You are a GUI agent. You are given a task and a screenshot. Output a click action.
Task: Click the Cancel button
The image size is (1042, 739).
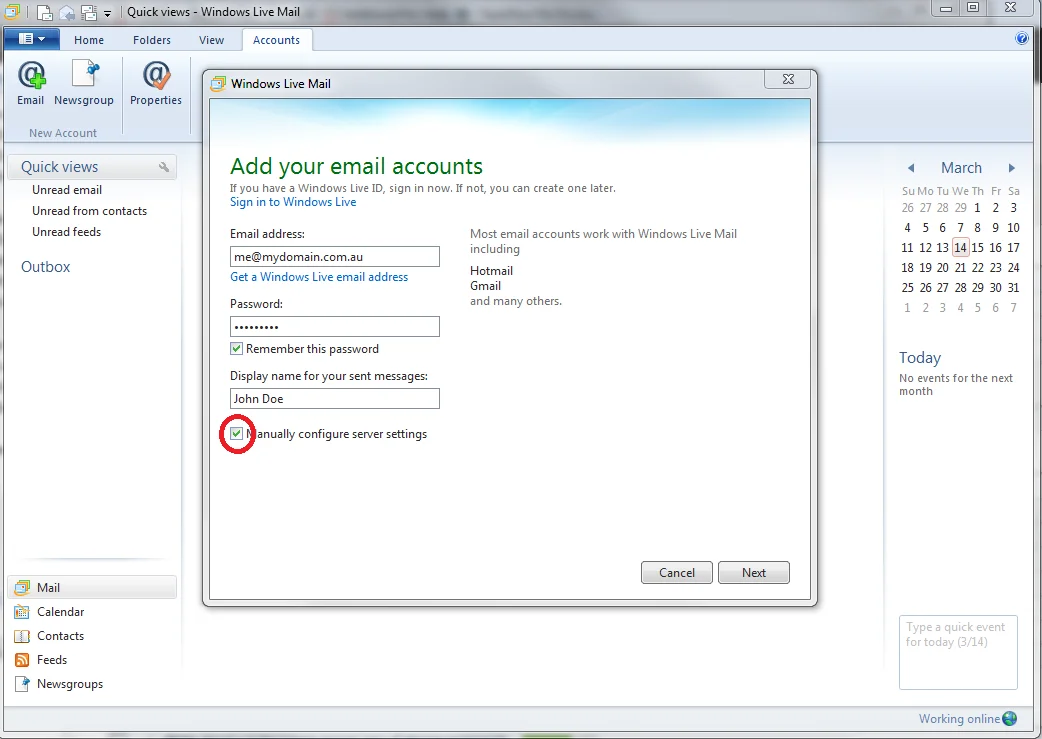pos(677,573)
